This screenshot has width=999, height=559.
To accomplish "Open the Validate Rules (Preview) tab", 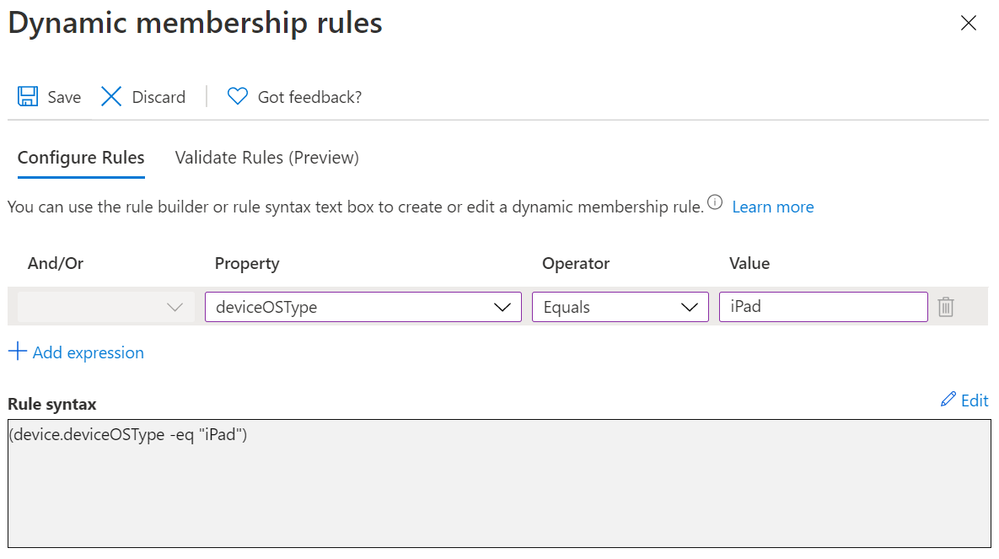I will (x=267, y=158).
